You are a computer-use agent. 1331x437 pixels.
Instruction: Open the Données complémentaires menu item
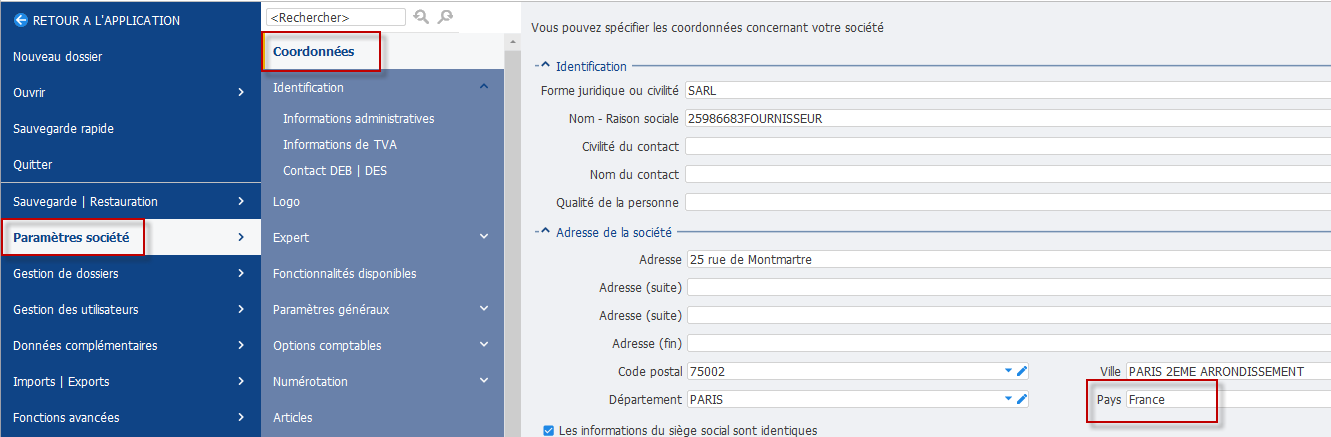pyautogui.click(x=130, y=345)
